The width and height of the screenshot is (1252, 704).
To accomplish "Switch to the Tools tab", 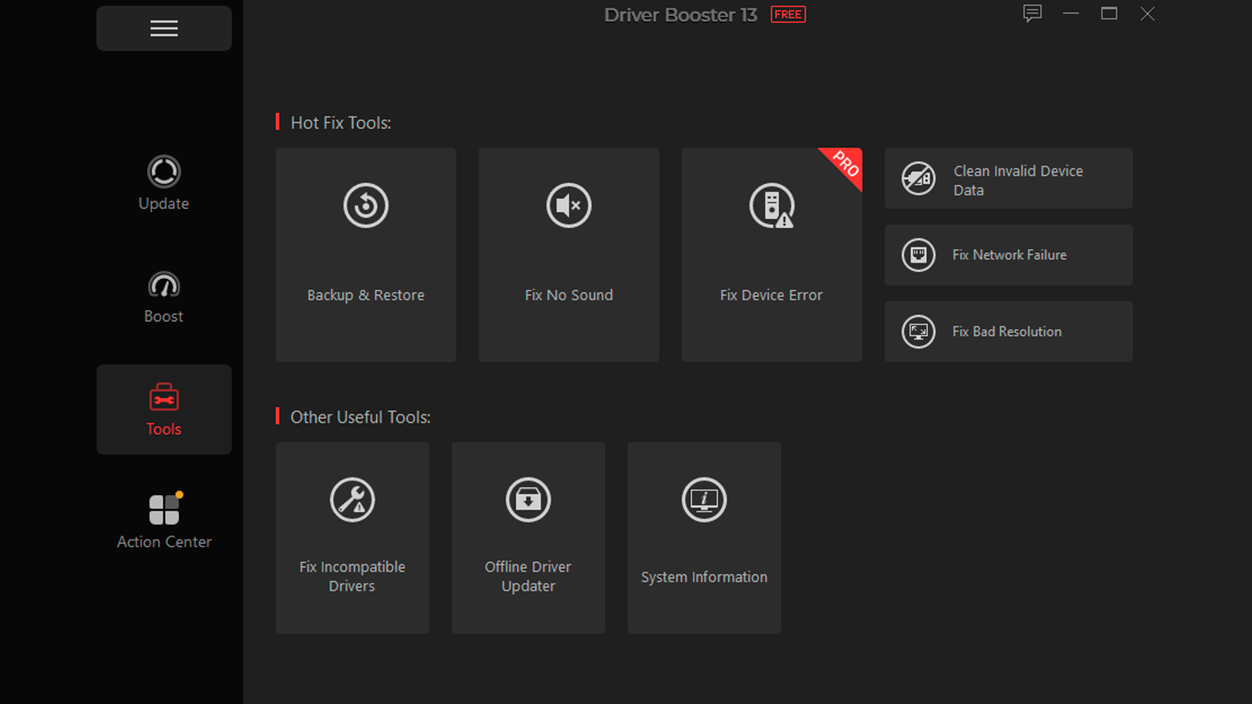I will (x=163, y=409).
